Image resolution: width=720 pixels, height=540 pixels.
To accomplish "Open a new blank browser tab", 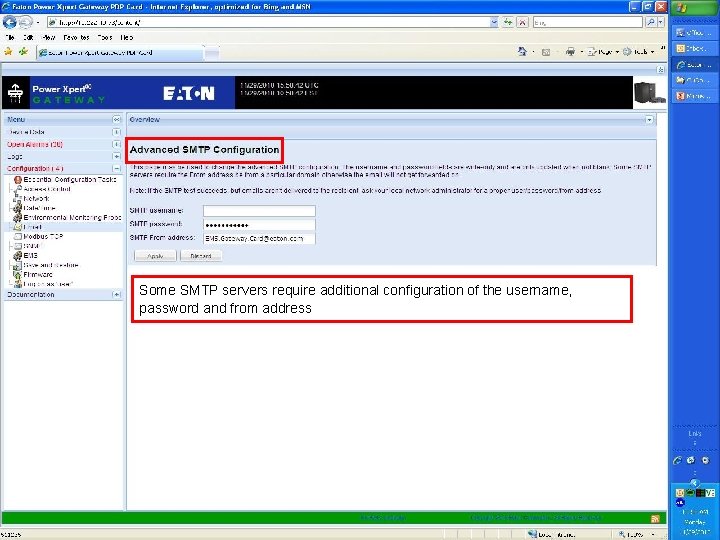I will (x=212, y=53).
